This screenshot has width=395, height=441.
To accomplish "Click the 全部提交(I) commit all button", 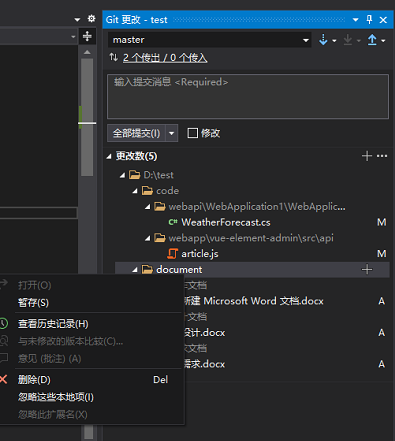I will (136, 133).
